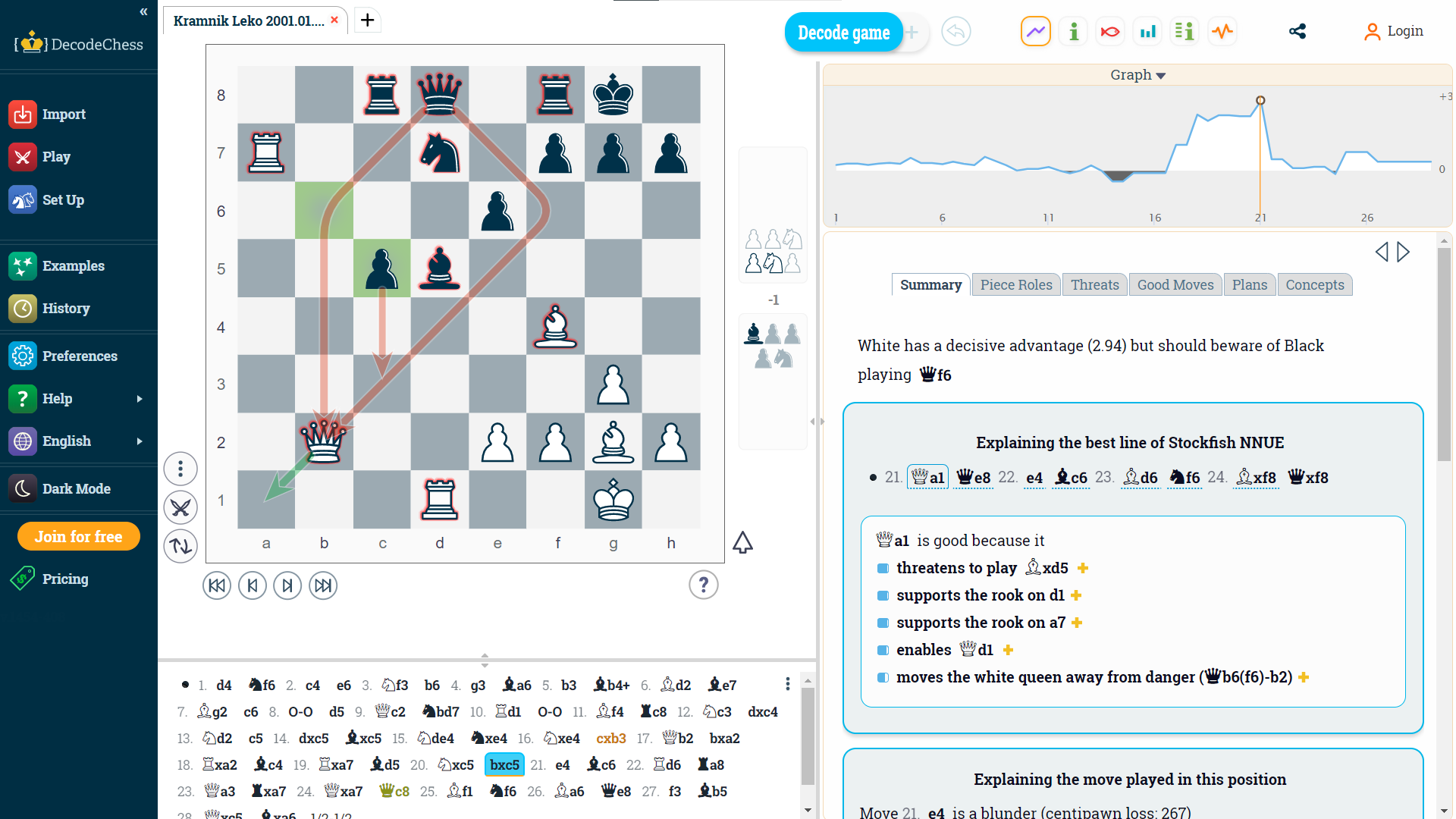Click forward navigation arrow in analysis

click(1402, 252)
